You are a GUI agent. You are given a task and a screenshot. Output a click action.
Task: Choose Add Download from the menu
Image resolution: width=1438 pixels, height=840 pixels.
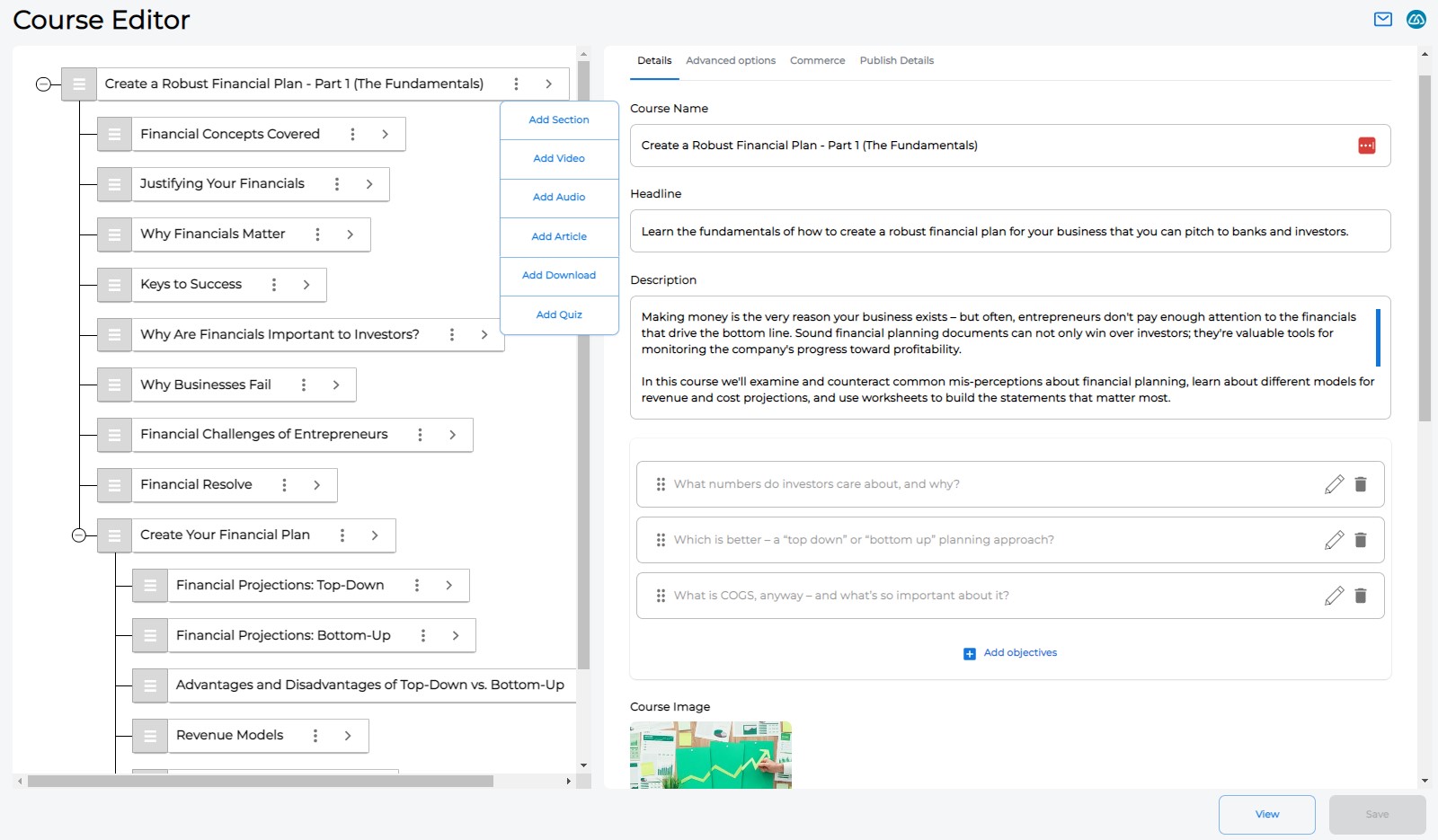click(x=558, y=275)
